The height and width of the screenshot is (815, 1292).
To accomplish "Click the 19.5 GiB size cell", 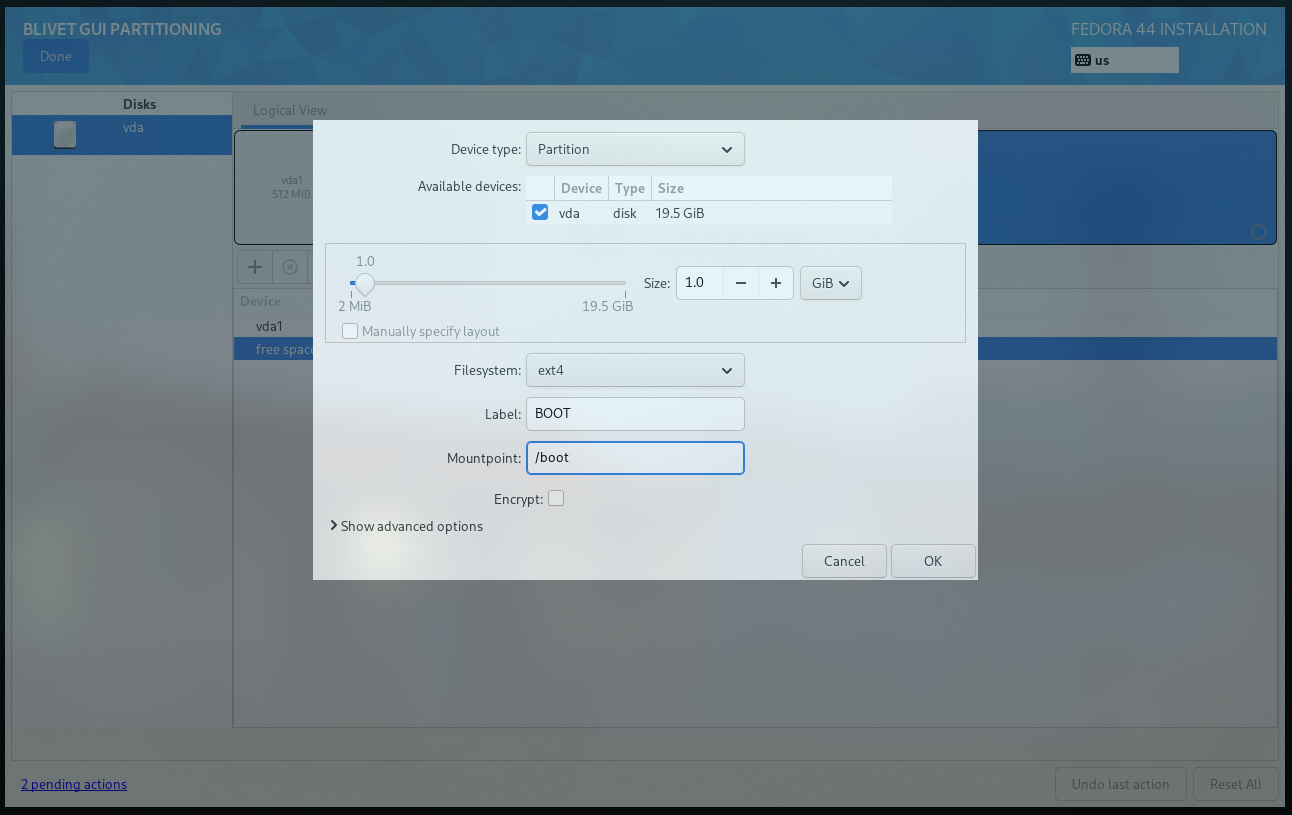I will click(681, 213).
